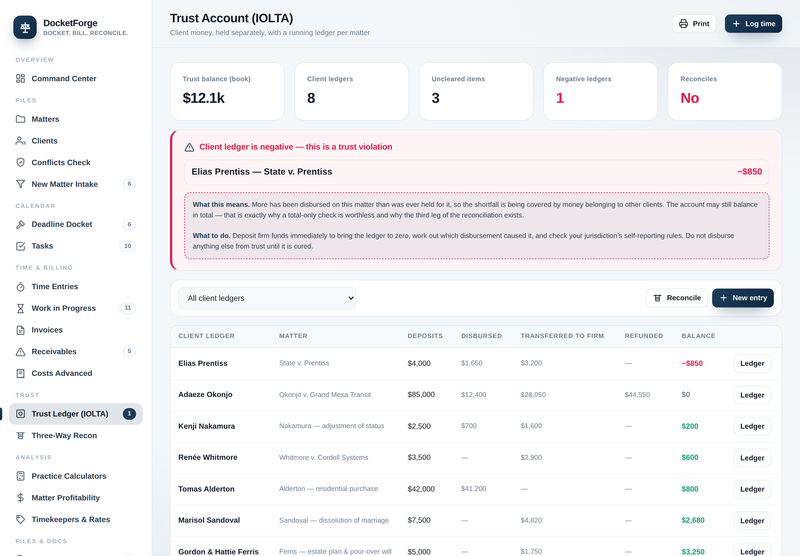Click the Tasks checkbox icon
Screen dimensions: 800x556
point(20,246)
